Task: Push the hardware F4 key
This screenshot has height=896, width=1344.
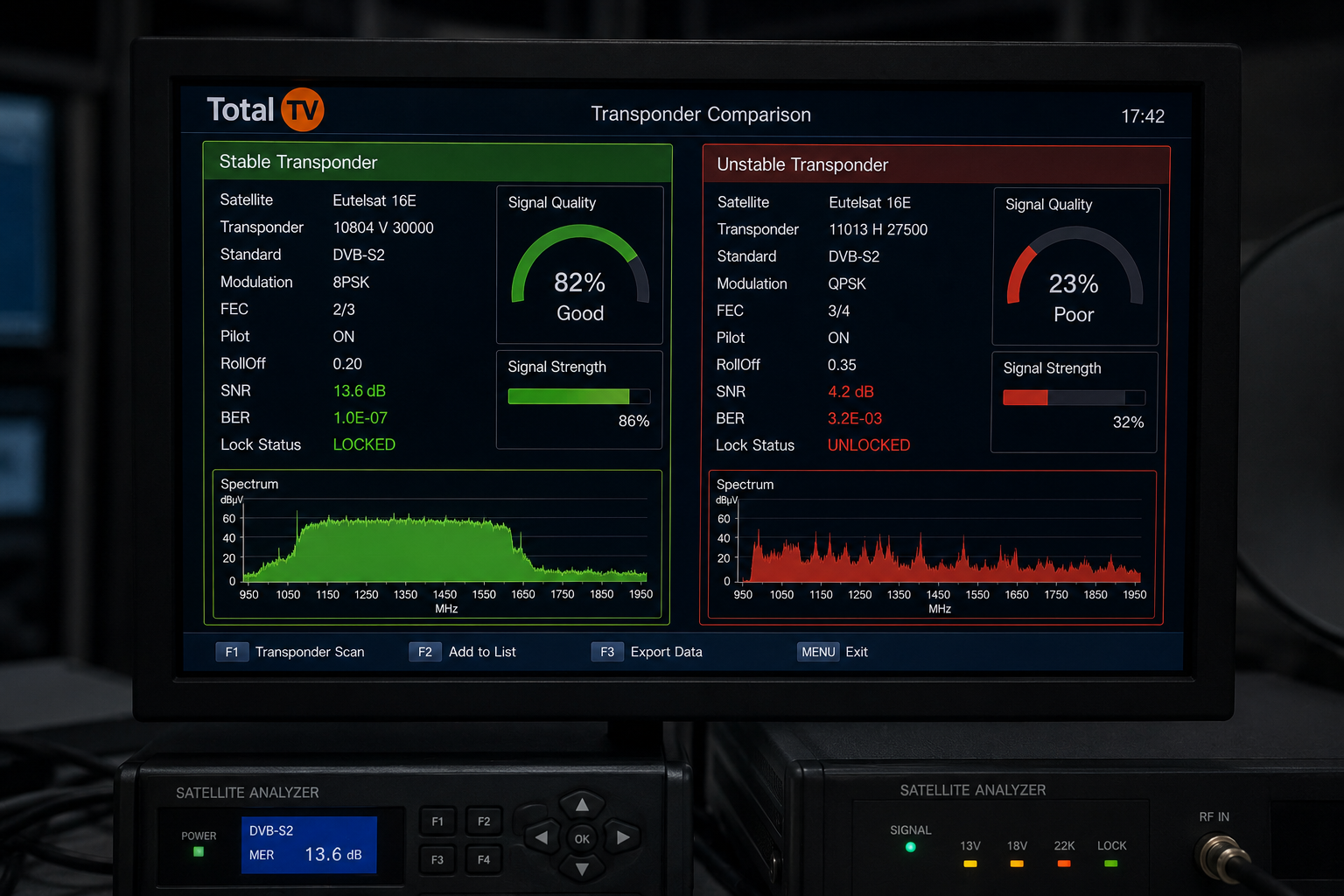Action: 484,859
